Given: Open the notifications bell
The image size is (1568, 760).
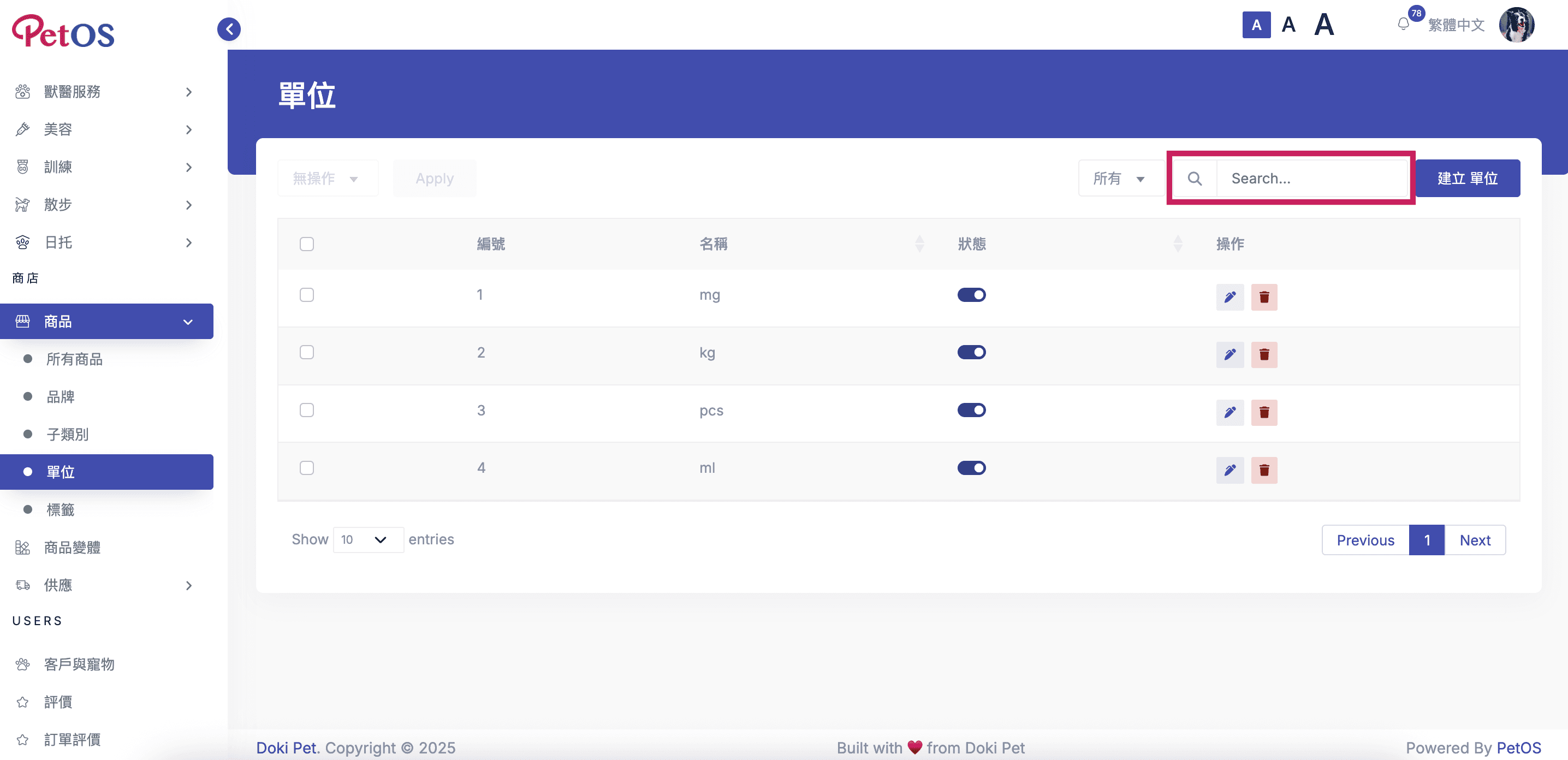Looking at the screenshot, I should click(1403, 25).
